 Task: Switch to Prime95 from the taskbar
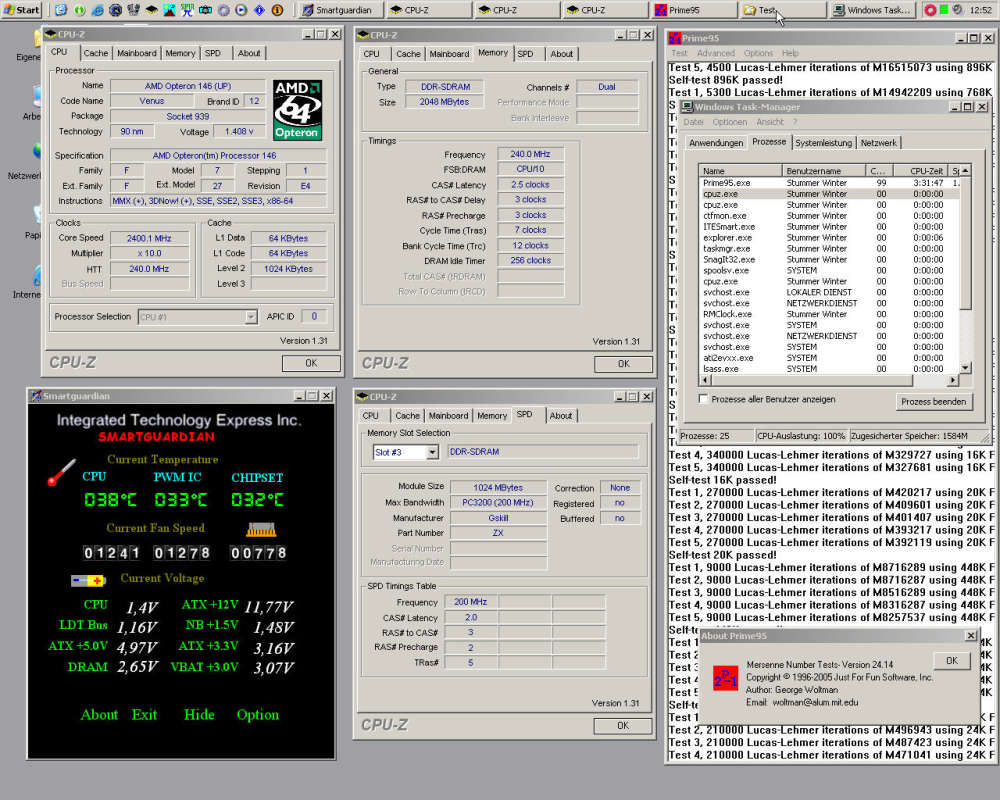tap(688, 10)
